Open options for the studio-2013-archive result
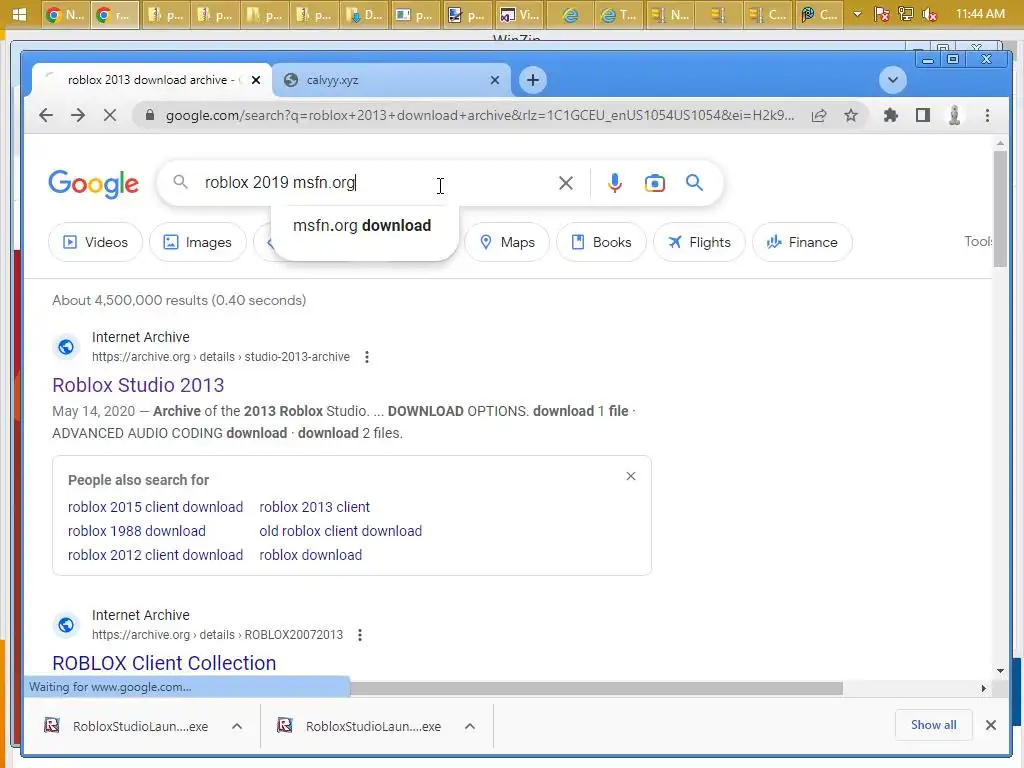Screen dimensions: 1024x768 [366, 357]
